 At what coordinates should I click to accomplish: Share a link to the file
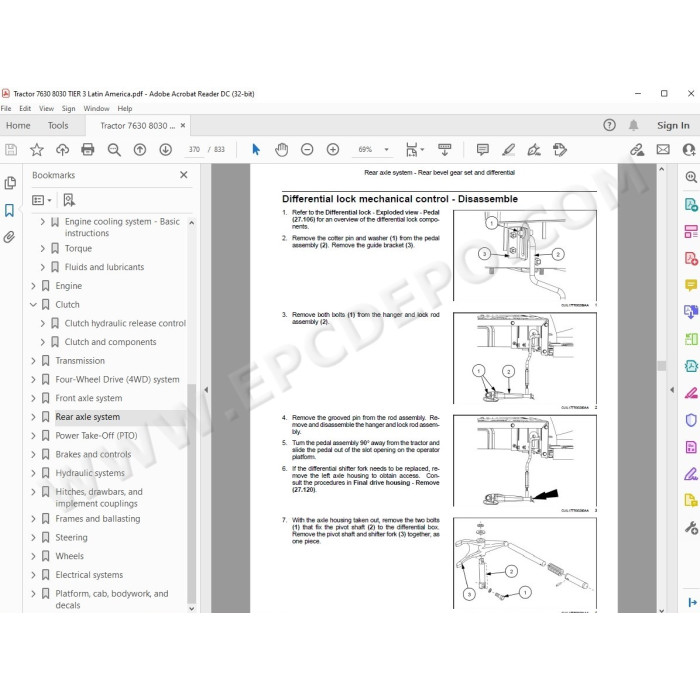point(637,150)
